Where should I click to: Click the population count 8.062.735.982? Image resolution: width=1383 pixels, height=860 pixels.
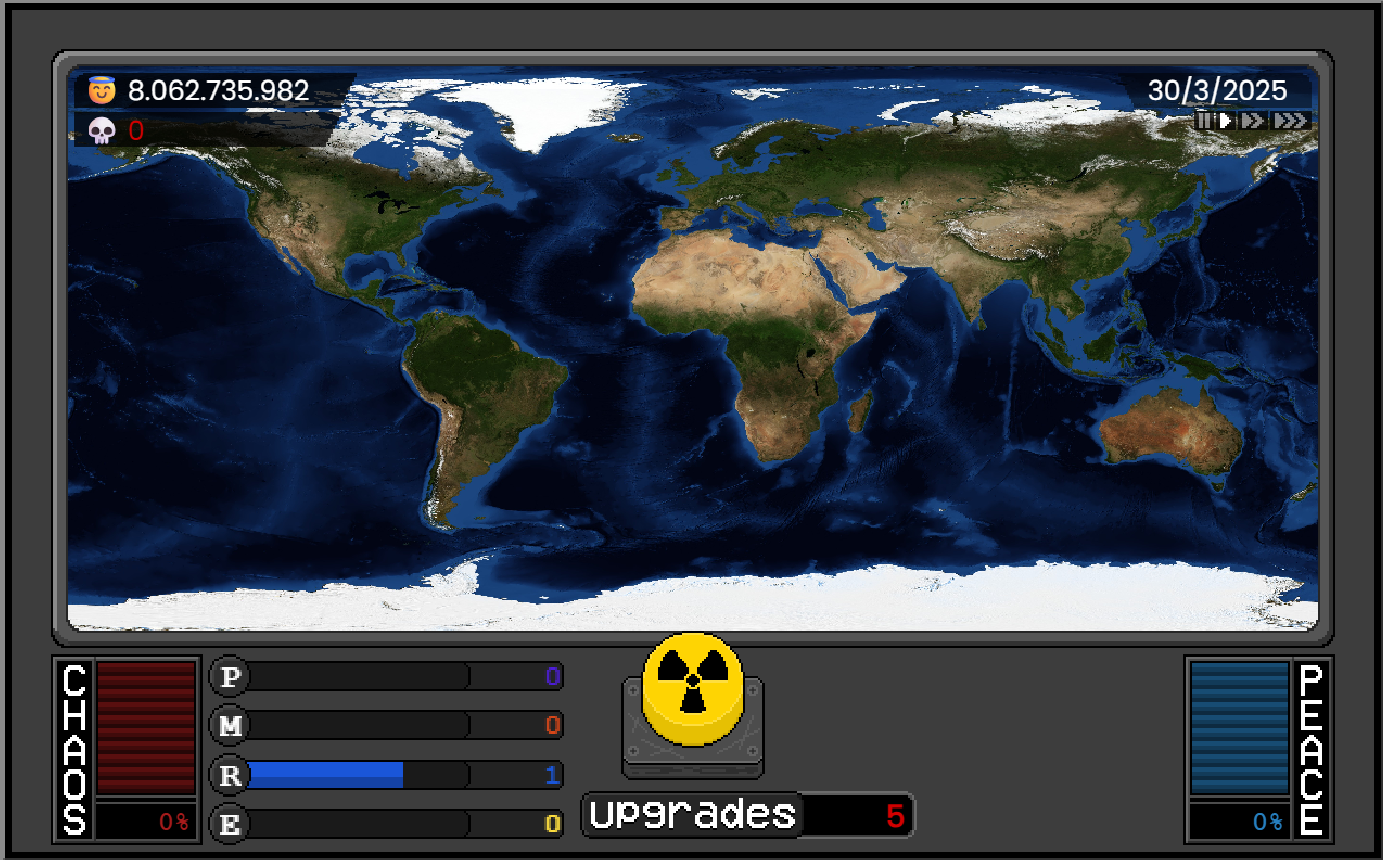[218, 91]
